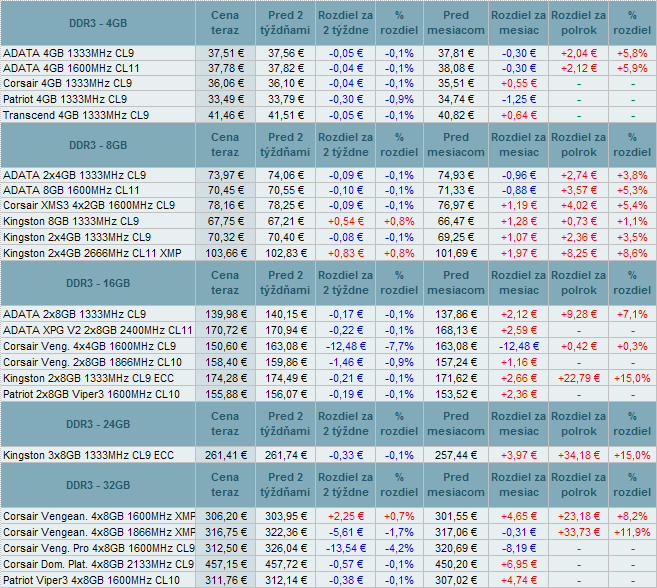657x588 pixels.
Task: Click the +2,04 € half-year difference
Action: (x=579, y=53)
